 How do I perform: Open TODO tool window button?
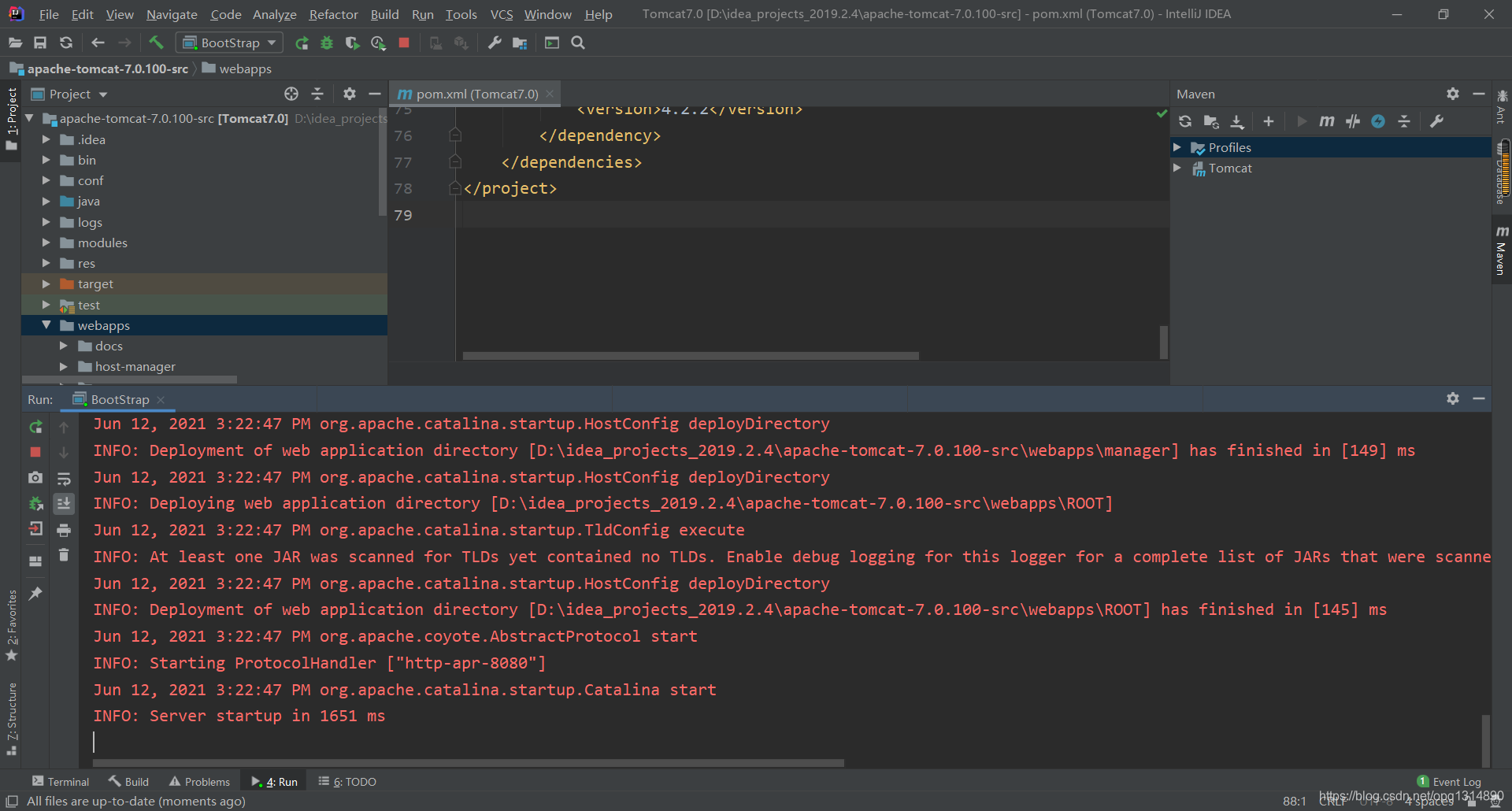point(347,781)
